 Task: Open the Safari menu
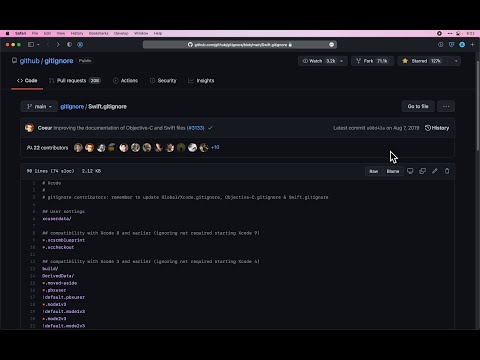(x=20, y=33)
